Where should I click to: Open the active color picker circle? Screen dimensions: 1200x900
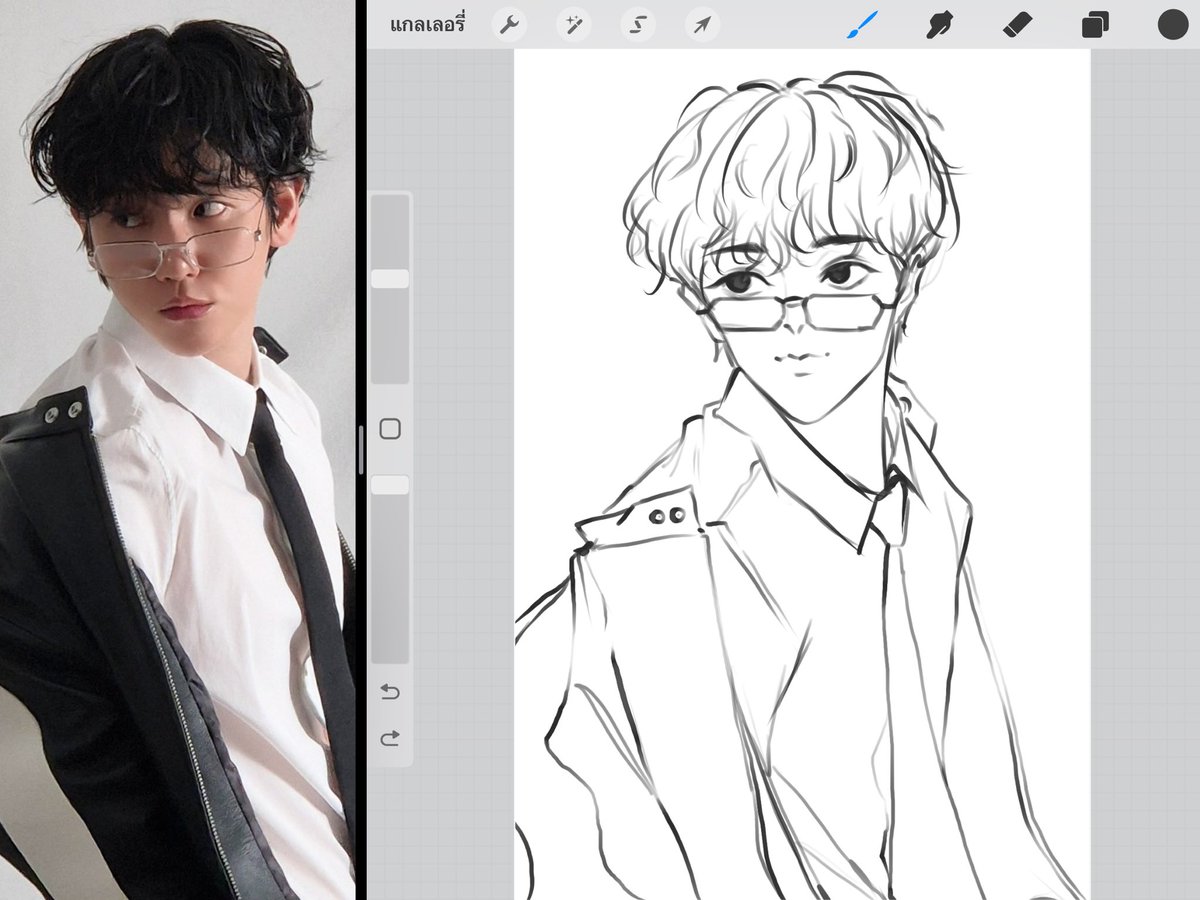[1173, 24]
